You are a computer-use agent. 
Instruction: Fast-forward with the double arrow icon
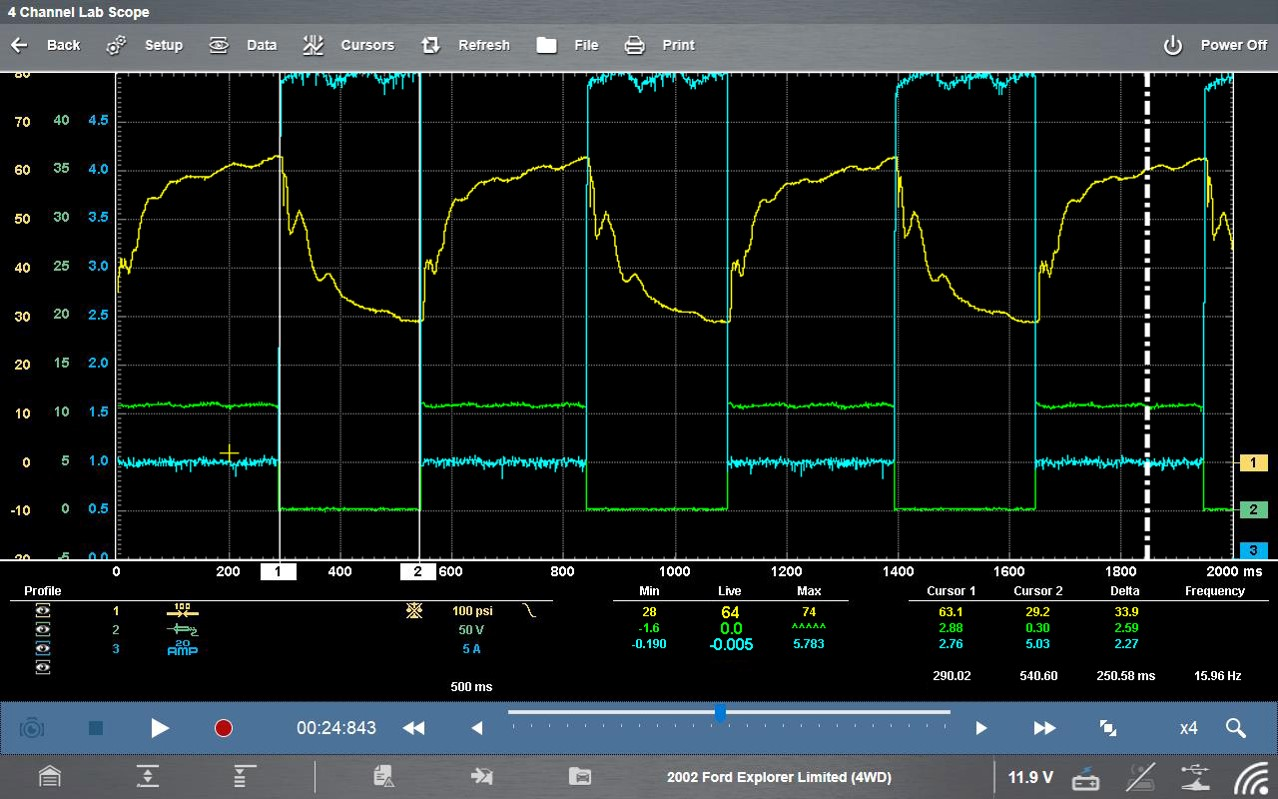click(x=1044, y=728)
